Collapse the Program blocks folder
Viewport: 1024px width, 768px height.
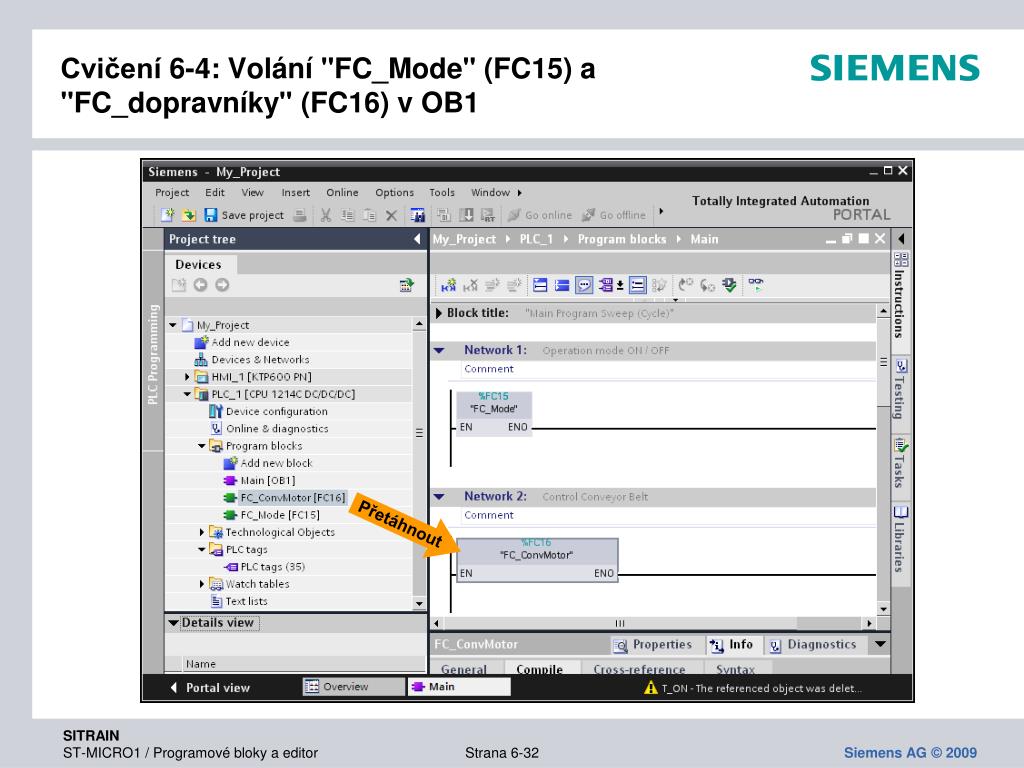202,446
